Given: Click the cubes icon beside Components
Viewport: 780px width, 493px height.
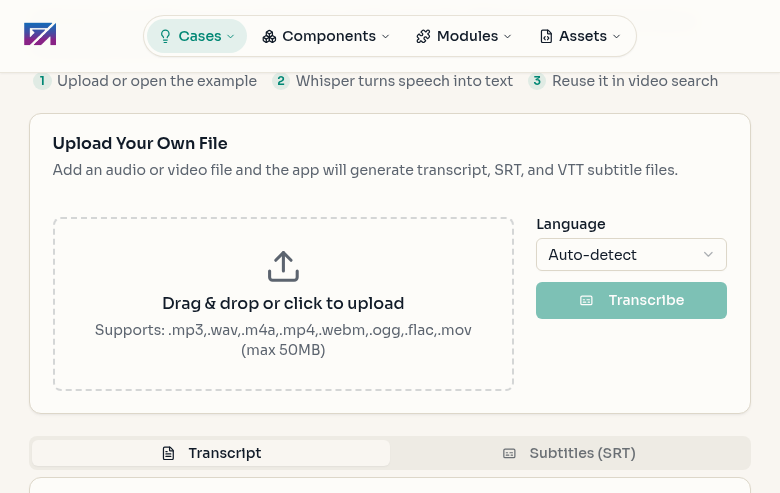Looking at the screenshot, I should [269, 36].
